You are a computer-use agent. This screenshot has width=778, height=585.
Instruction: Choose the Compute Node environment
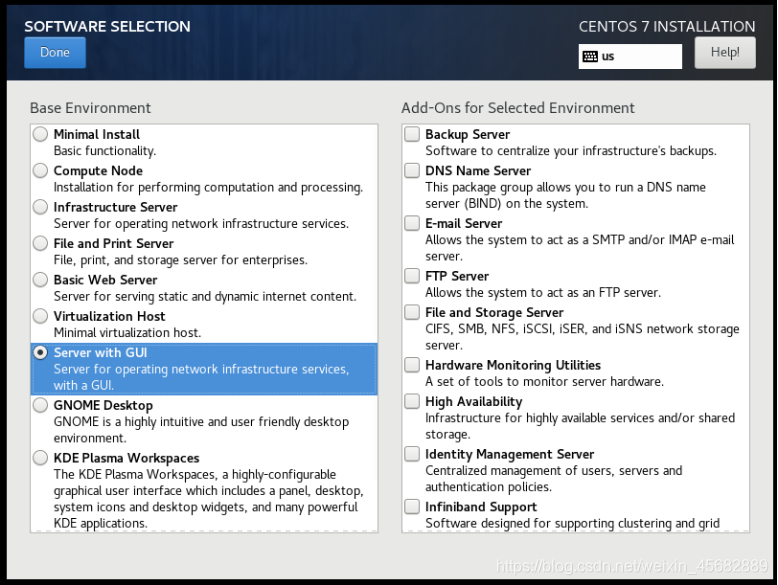pyautogui.click(x=40, y=170)
